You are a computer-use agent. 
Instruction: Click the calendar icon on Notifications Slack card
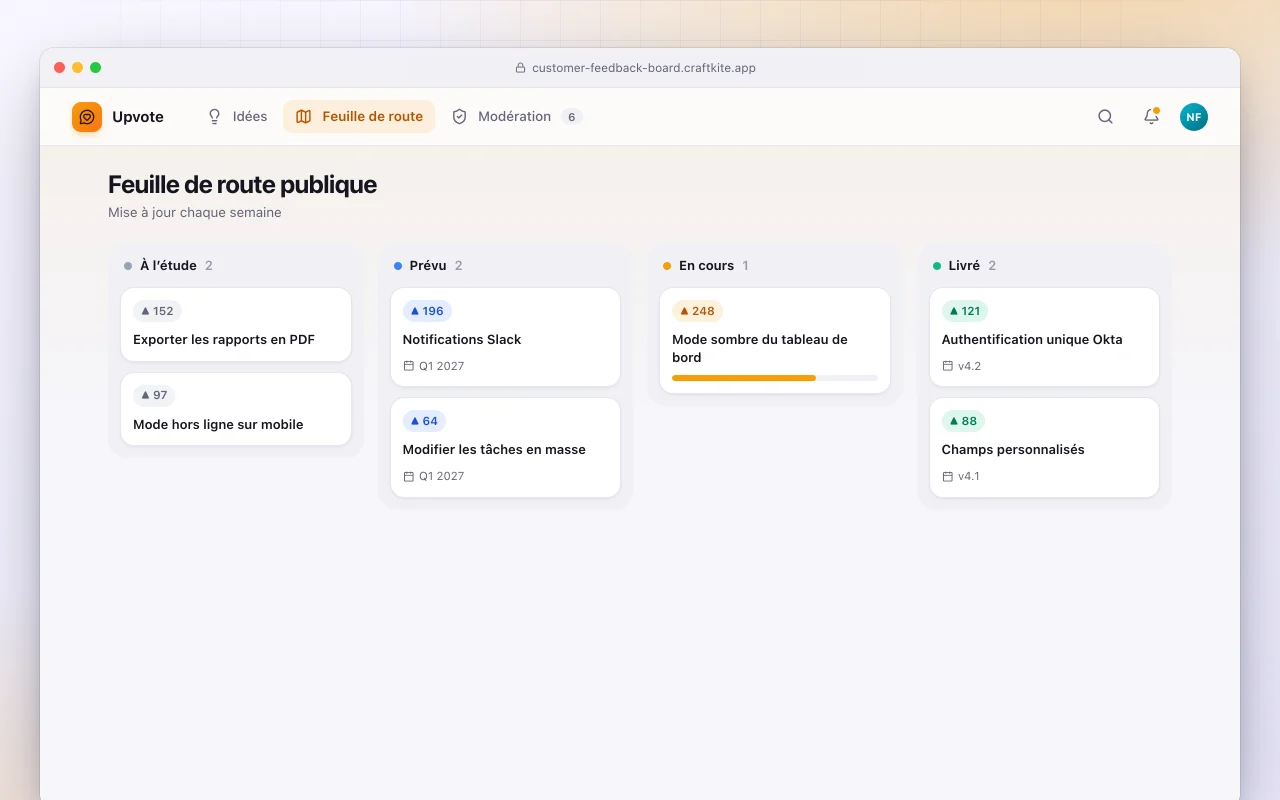[x=408, y=366]
